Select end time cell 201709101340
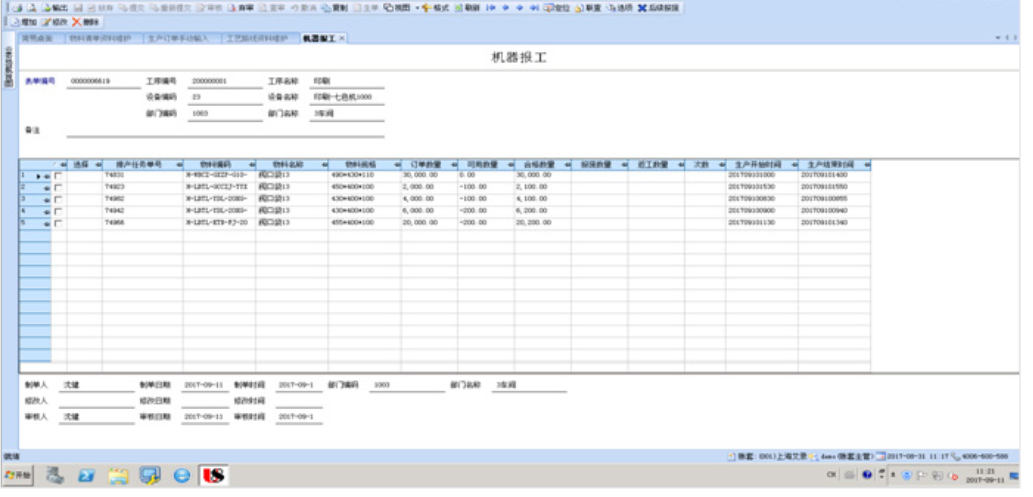The width and height of the screenshot is (1033, 497). (x=834, y=223)
